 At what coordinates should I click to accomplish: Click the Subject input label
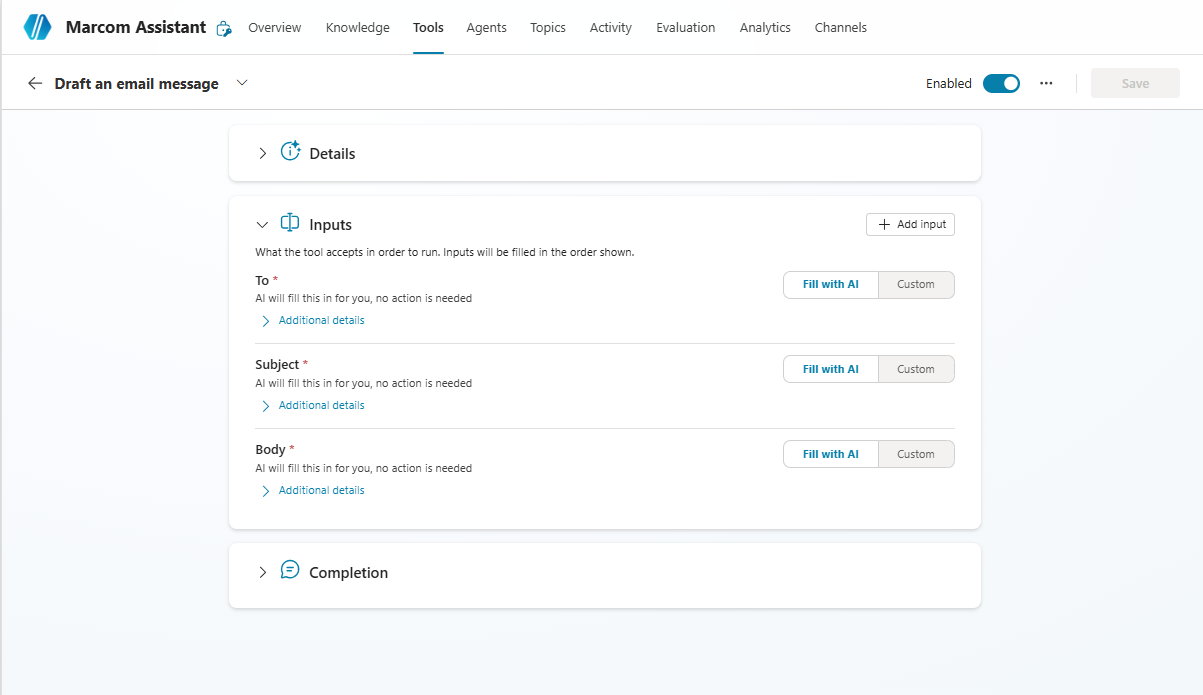[x=277, y=365]
